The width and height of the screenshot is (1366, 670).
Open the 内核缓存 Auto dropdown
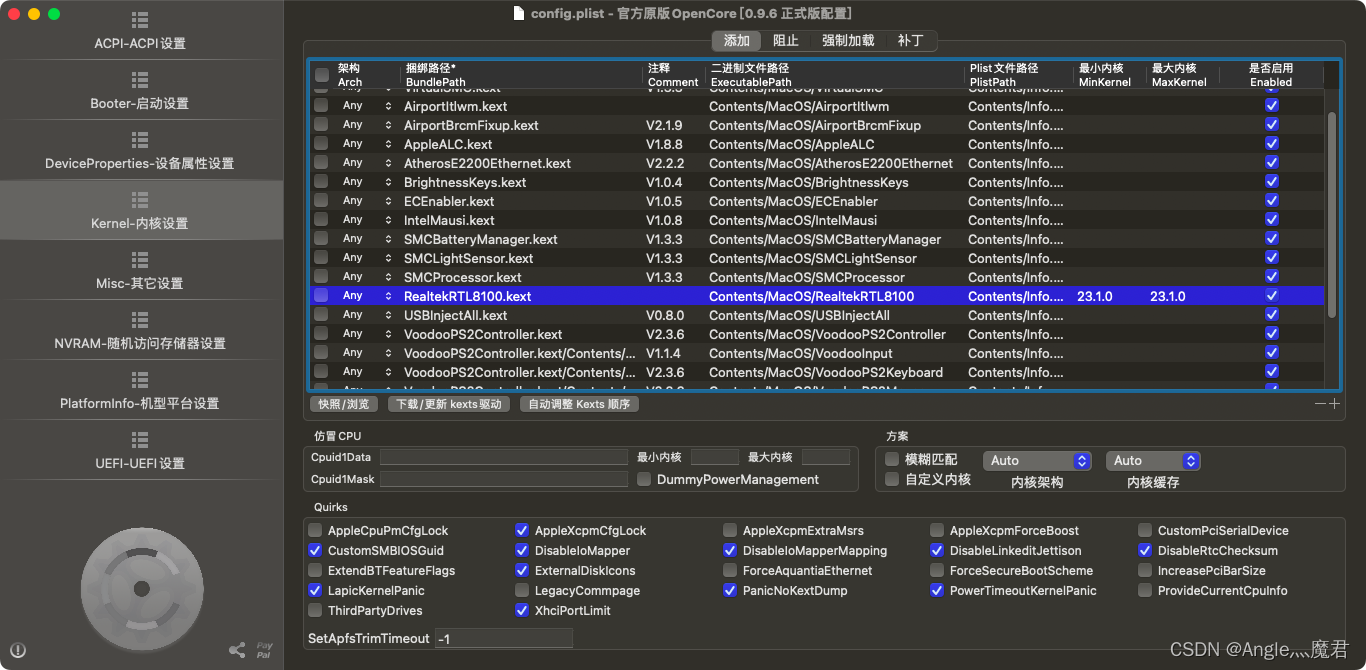coord(1153,461)
